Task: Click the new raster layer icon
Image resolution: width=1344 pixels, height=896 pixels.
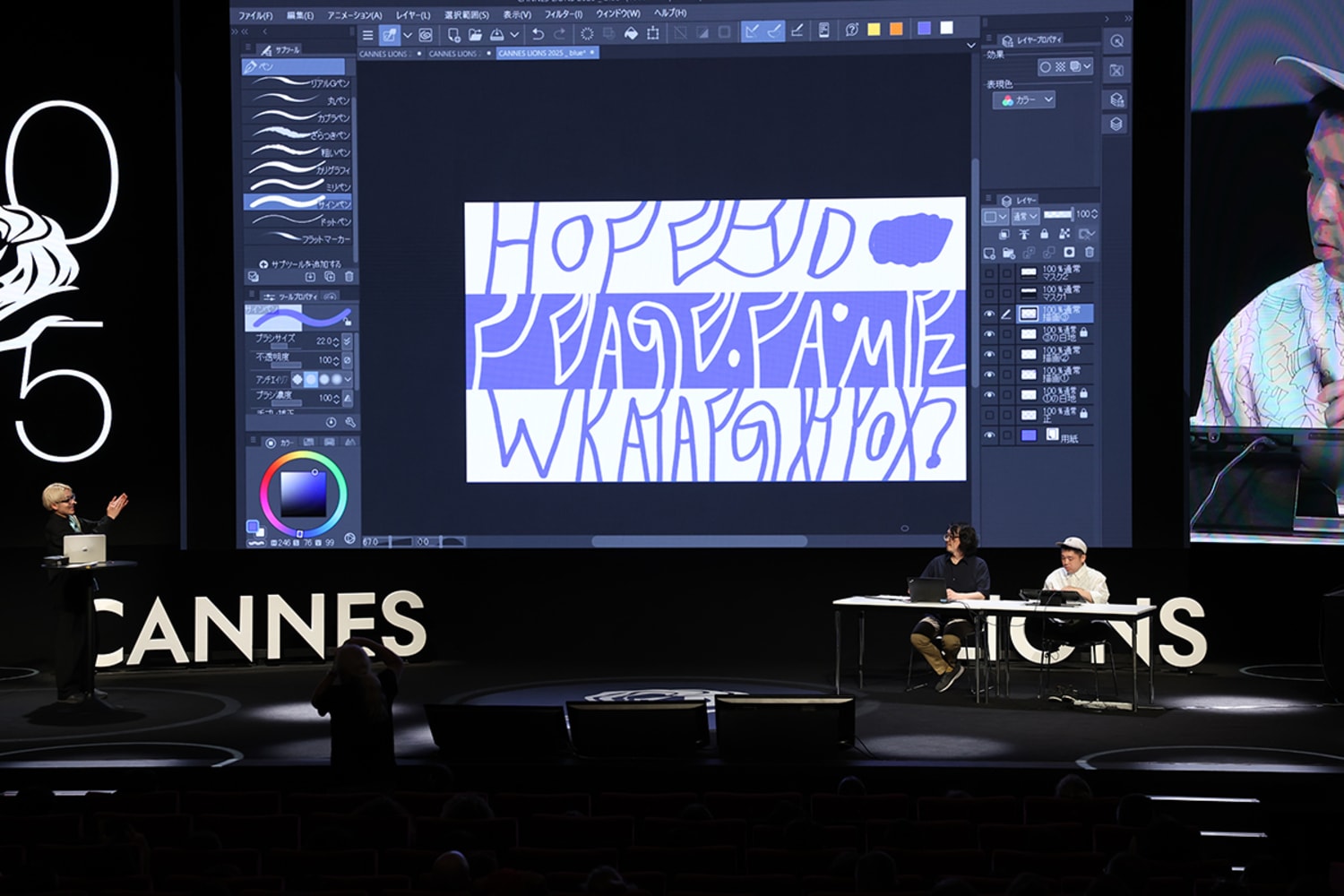Action: (989, 254)
